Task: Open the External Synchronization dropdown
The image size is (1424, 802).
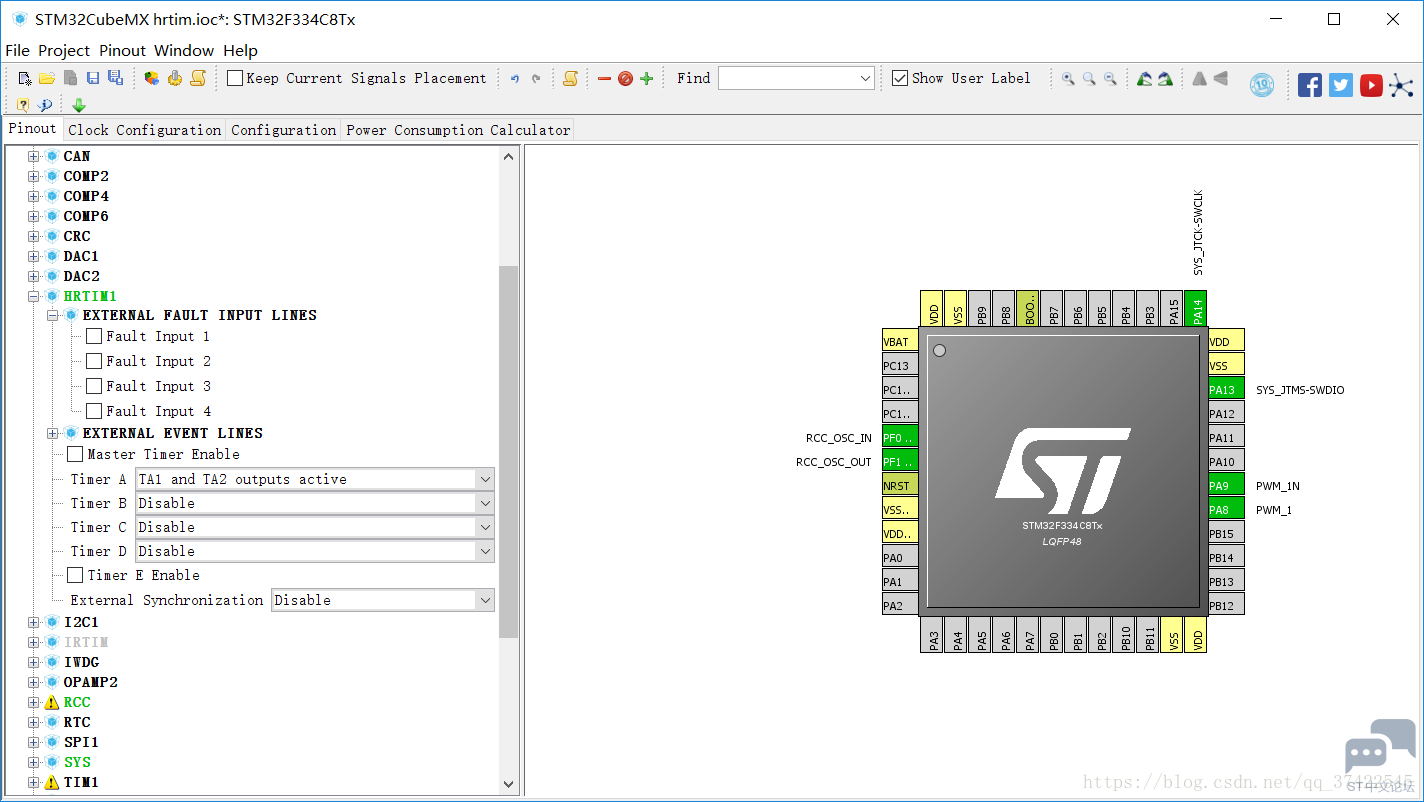Action: coord(383,600)
